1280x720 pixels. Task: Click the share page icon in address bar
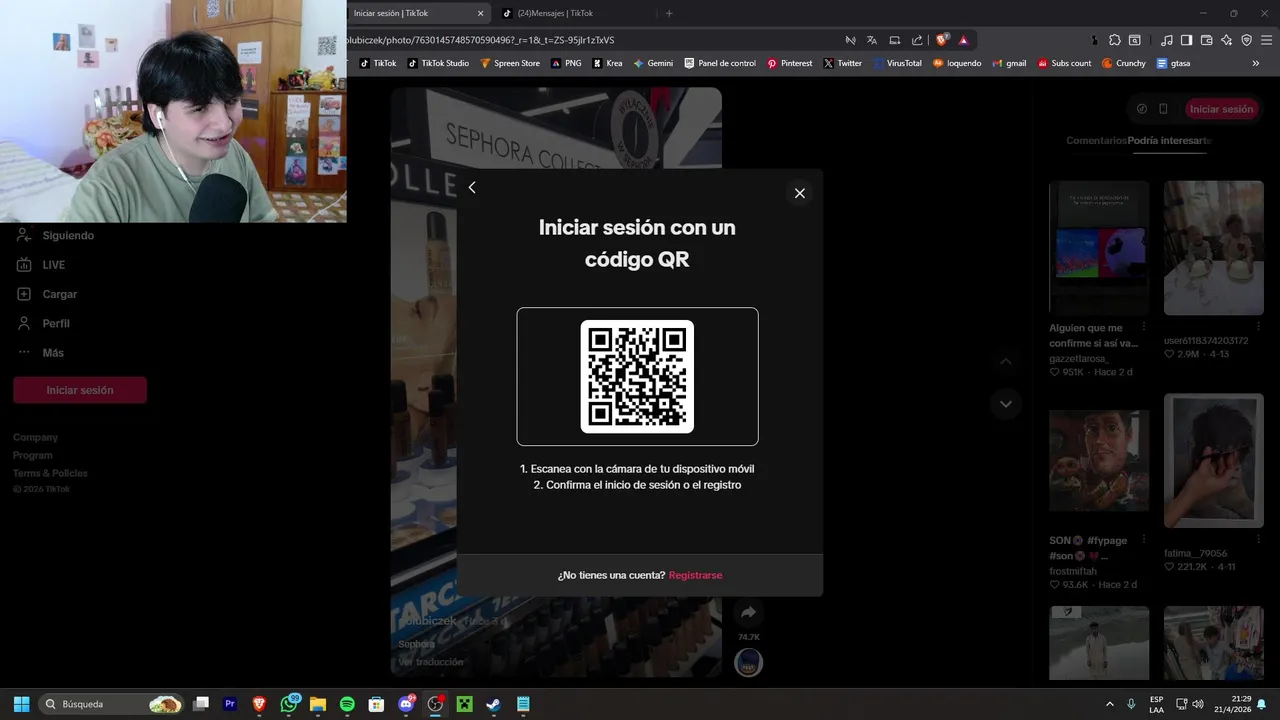click(x=917, y=40)
